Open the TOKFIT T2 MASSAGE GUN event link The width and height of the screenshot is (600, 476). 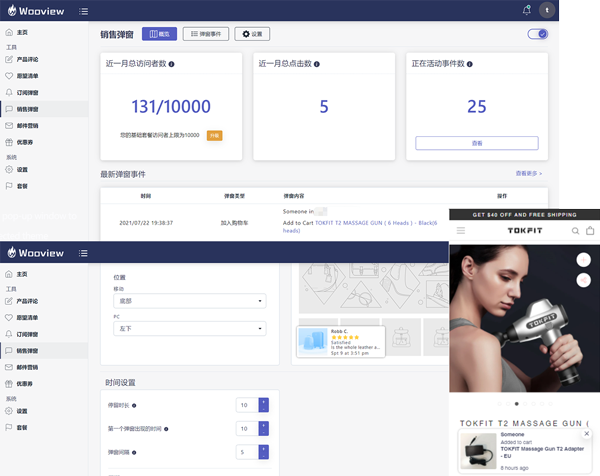click(x=360, y=227)
